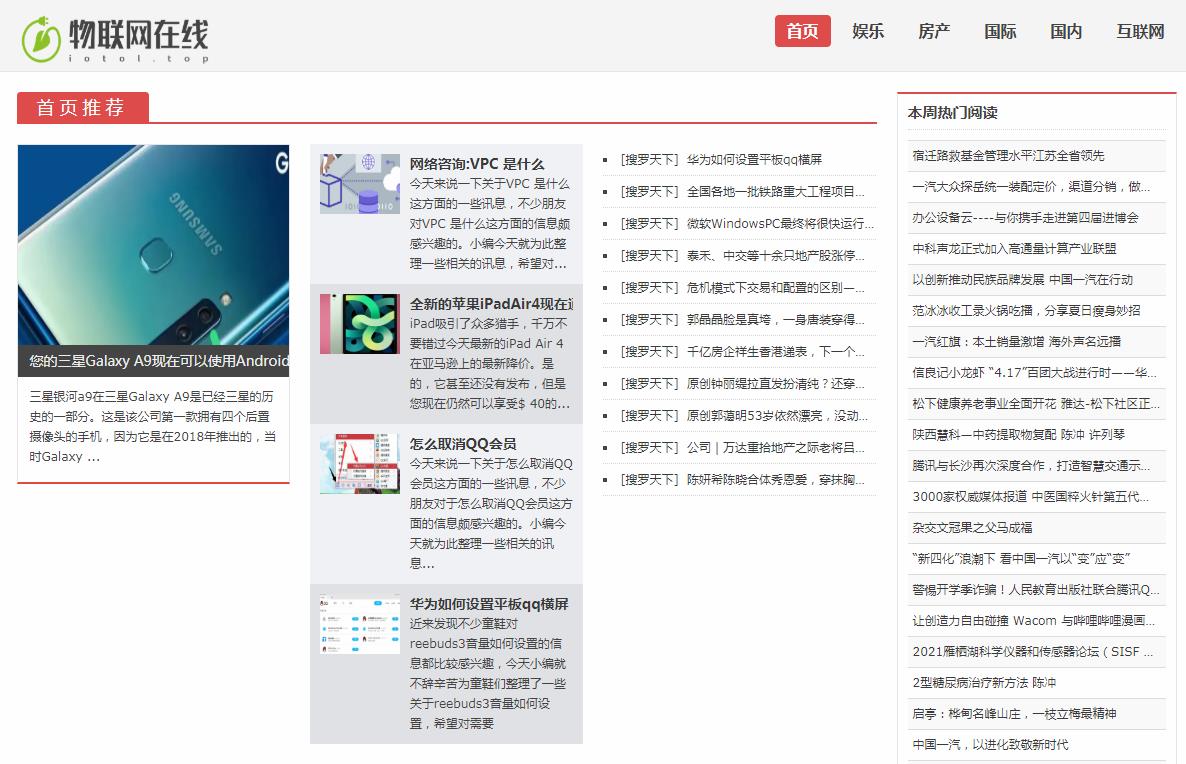Open the 互联网 navigation tab
1186x764 pixels.
click(1140, 31)
